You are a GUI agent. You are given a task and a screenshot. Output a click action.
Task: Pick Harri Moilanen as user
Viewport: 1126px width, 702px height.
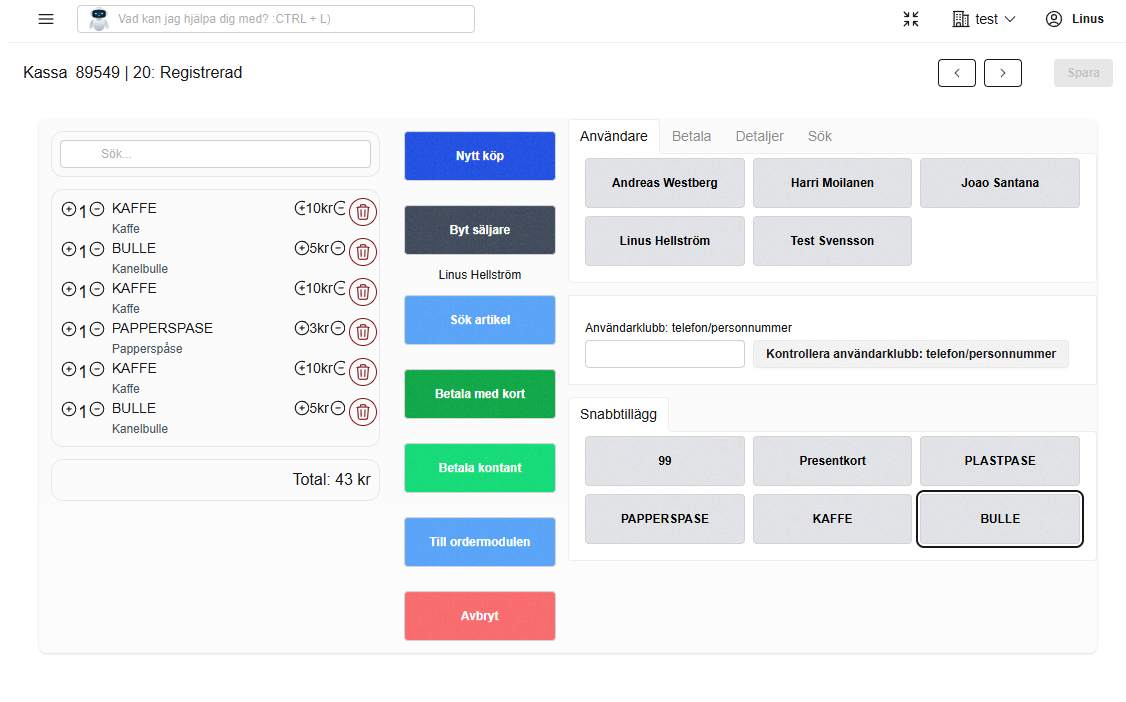pos(832,183)
